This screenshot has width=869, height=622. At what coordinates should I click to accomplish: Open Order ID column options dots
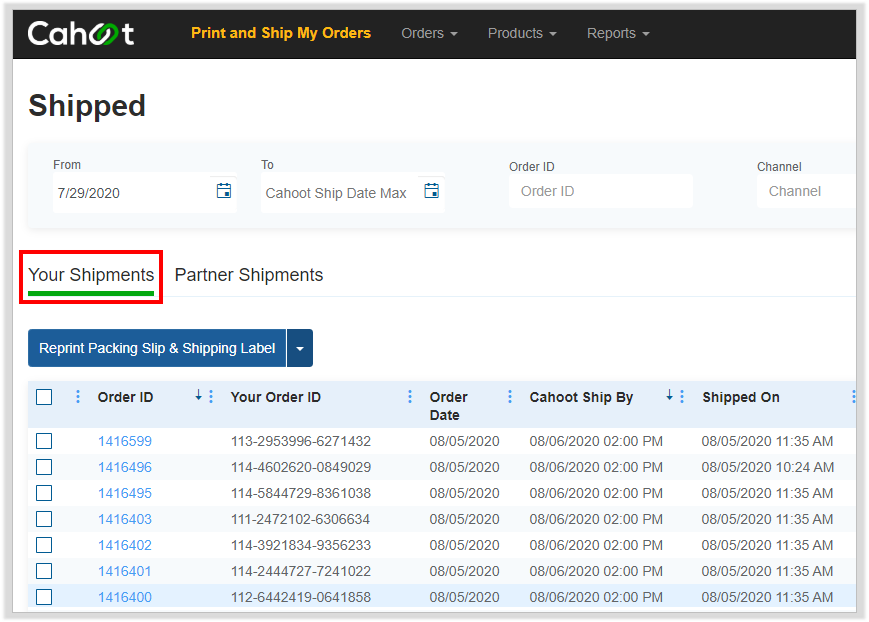(211, 396)
